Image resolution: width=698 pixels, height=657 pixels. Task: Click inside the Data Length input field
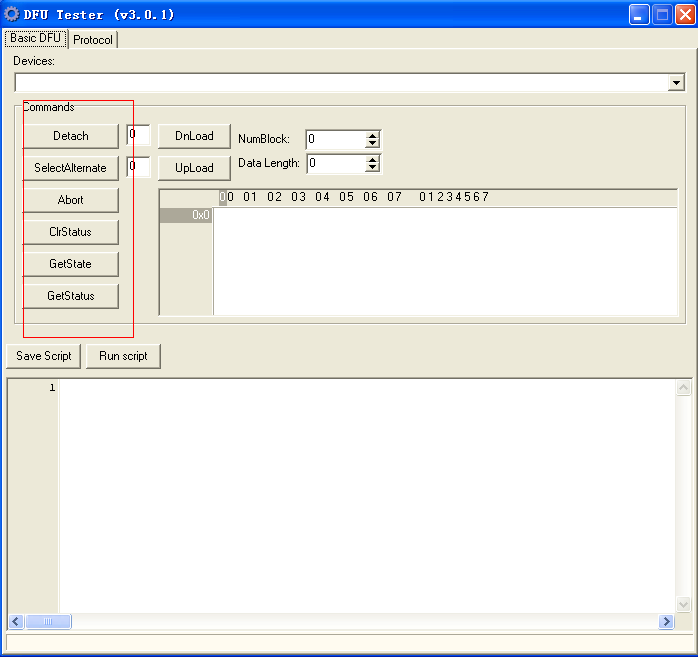(x=336, y=163)
